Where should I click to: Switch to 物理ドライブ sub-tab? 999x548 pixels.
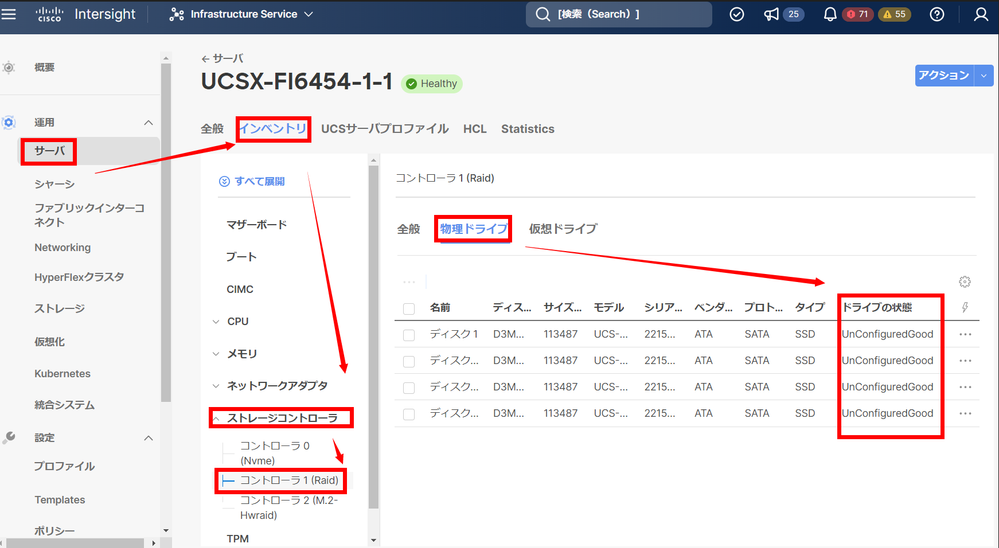[x=473, y=229]
